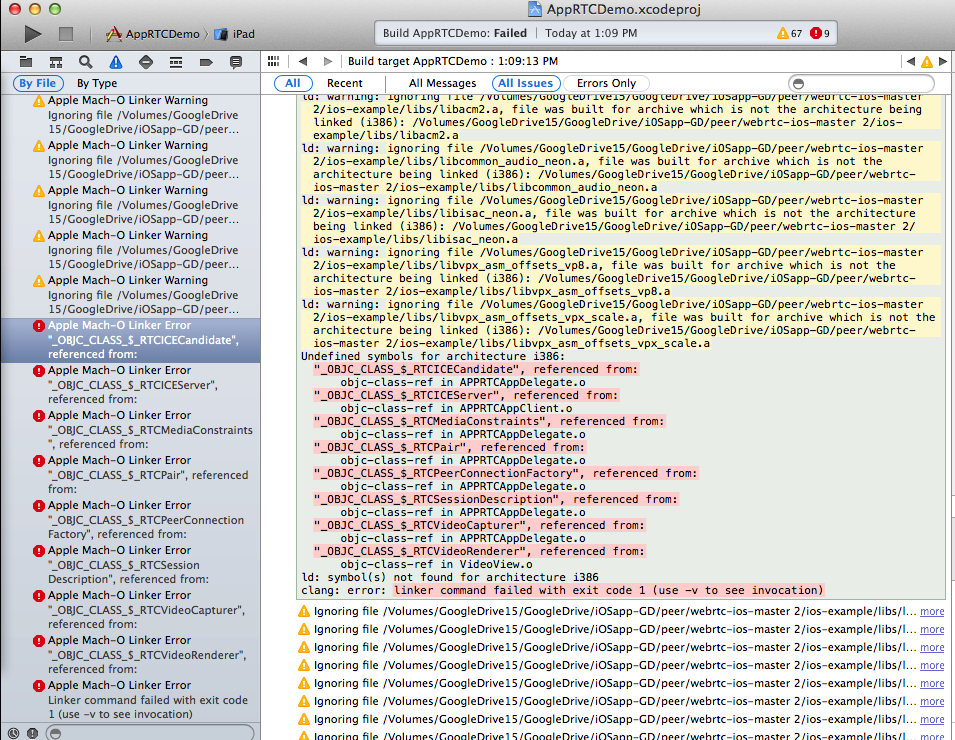Show the Debug navigator

(x=176, y=62)
